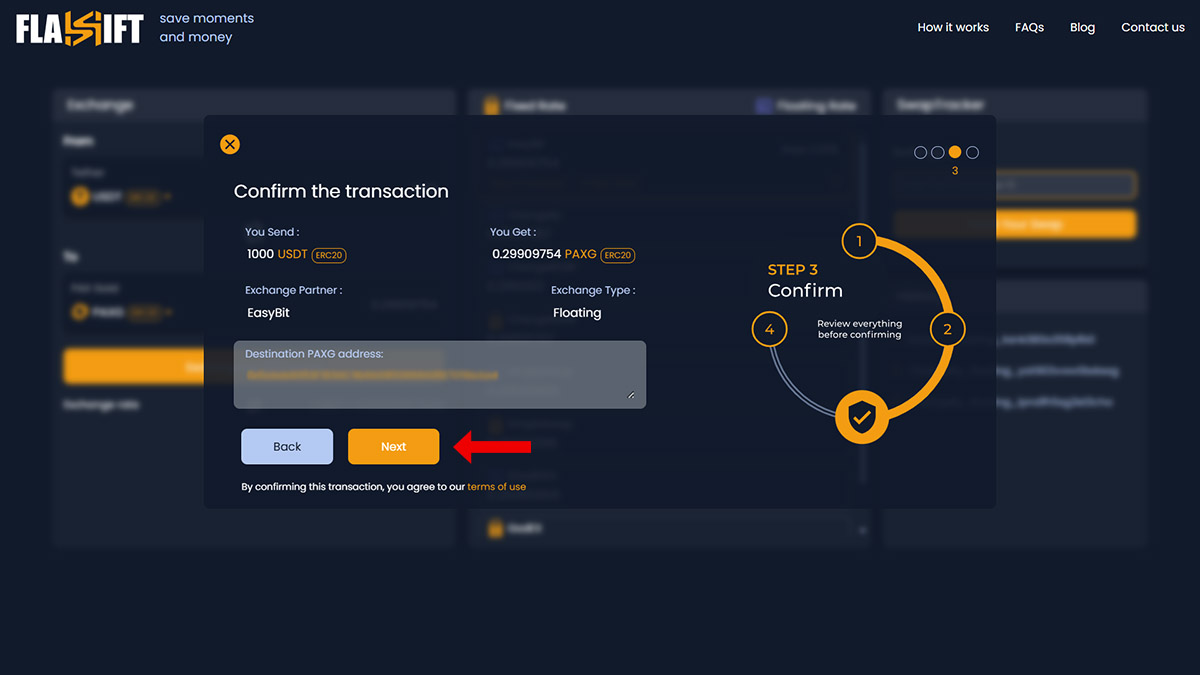This screenshot has width=1200, height=675.
Task: Select step 1 circle in the progress ring
Action: (859, 241)
